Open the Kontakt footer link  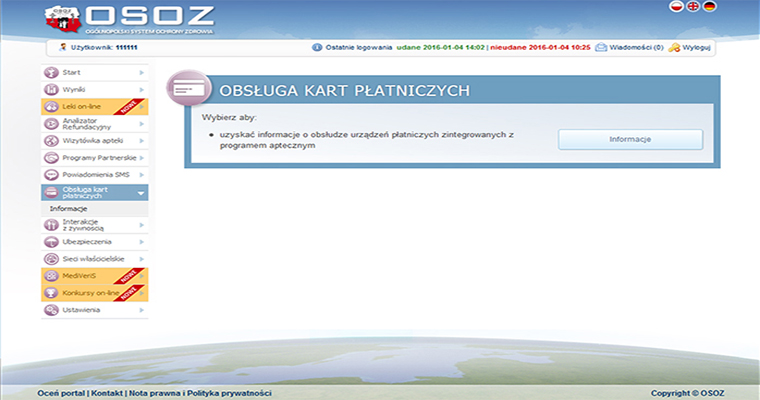pos(107,393)
